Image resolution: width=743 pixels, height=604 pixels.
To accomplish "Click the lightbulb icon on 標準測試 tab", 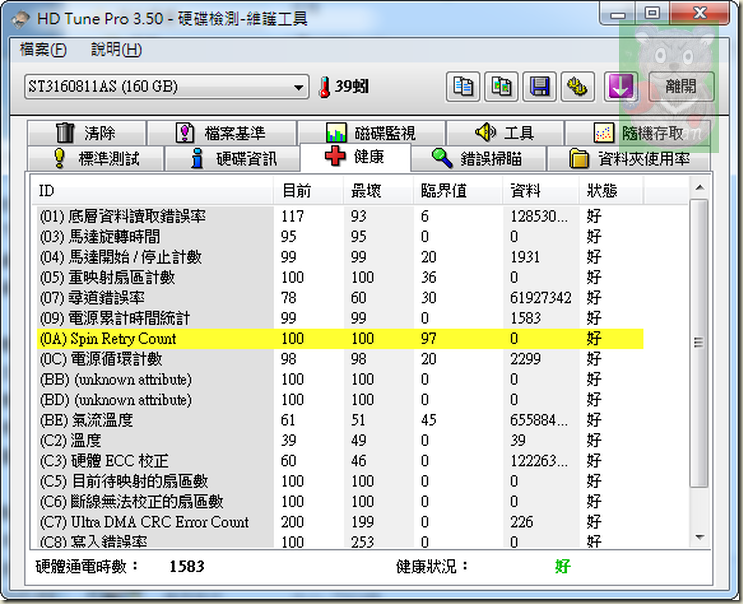I will [59, 158].
